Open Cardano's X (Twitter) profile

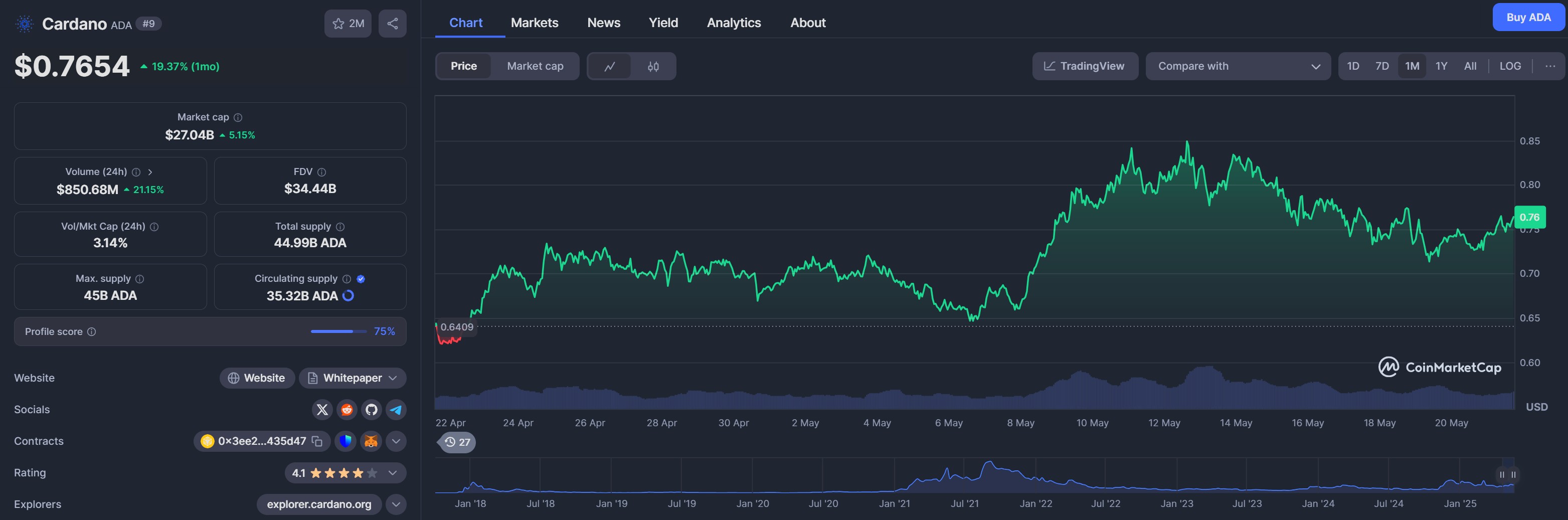322,410
